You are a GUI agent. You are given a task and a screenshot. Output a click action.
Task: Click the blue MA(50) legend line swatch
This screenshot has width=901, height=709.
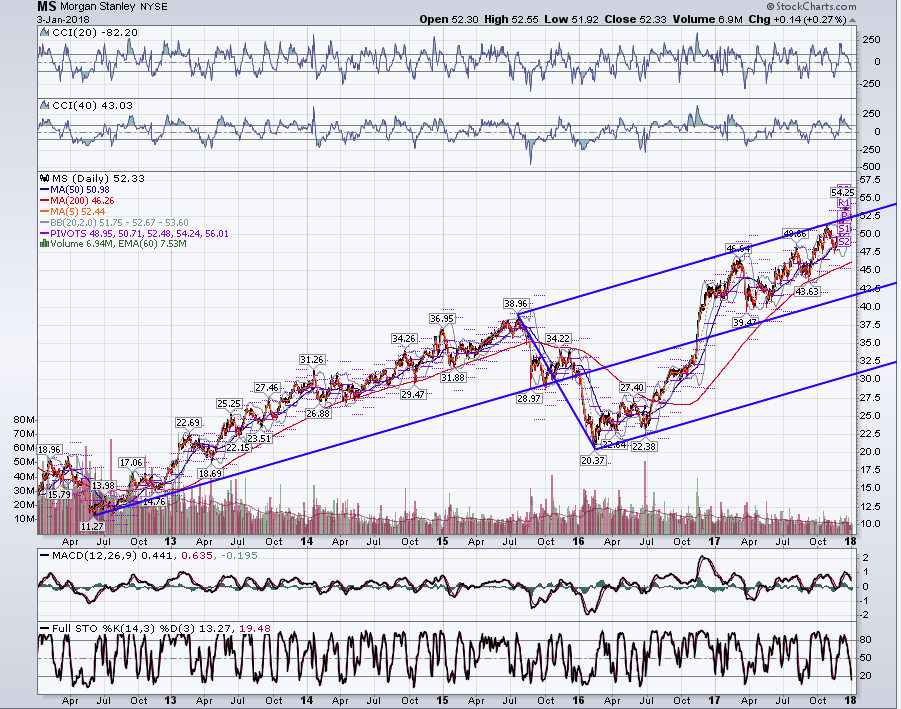point(44,190)
